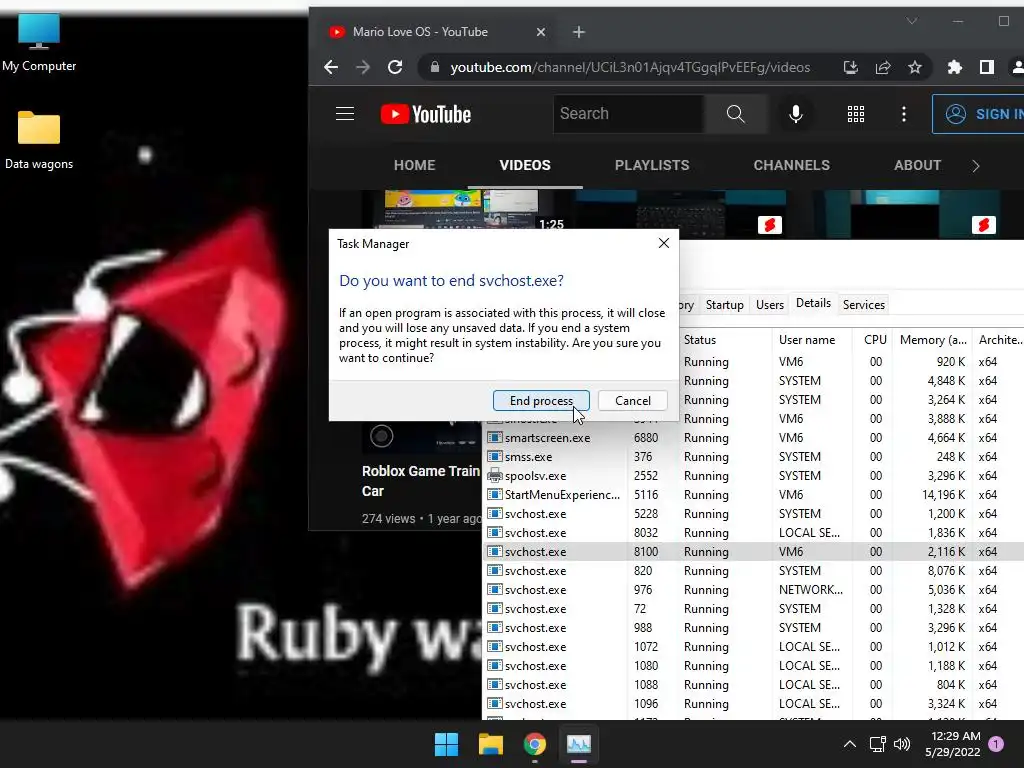Image resolution: width=1024 pixels, height=768 pixels.
Task: Reload the YouTube page
Action: (394, 67)
